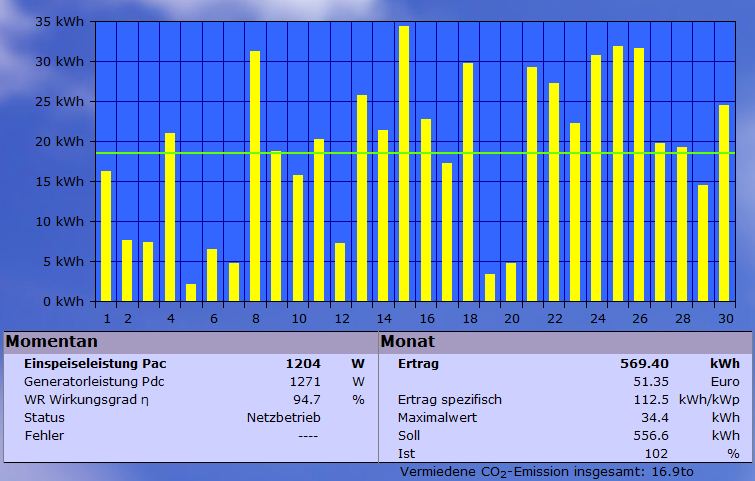Click the yellow bar for day 15
The height and width of the screenshot is (481, 755).
404,164
